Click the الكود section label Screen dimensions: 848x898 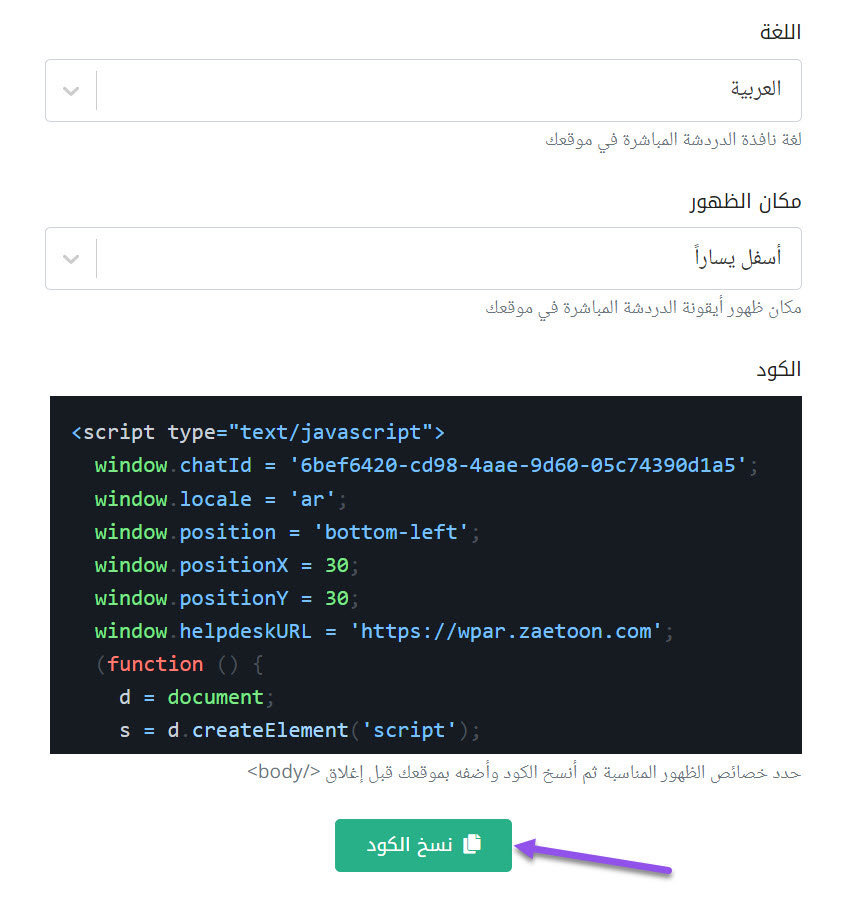(x=780, y=369)
